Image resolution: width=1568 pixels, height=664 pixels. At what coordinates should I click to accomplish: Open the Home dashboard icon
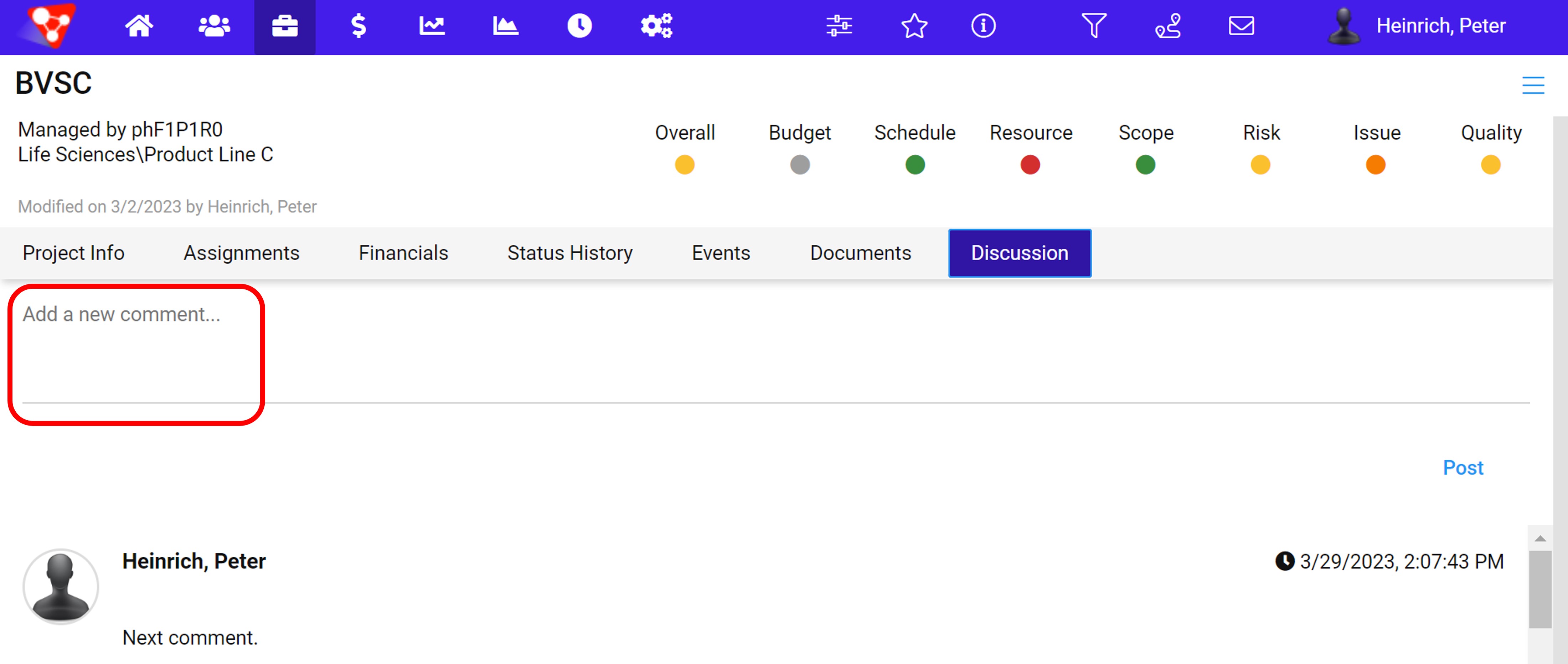[139, 26]
